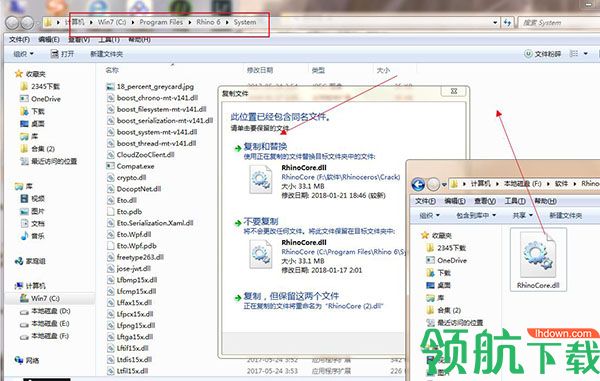
Task: Open the 查看(V) menu in F: drive window
Action: (x=485, y=201)
